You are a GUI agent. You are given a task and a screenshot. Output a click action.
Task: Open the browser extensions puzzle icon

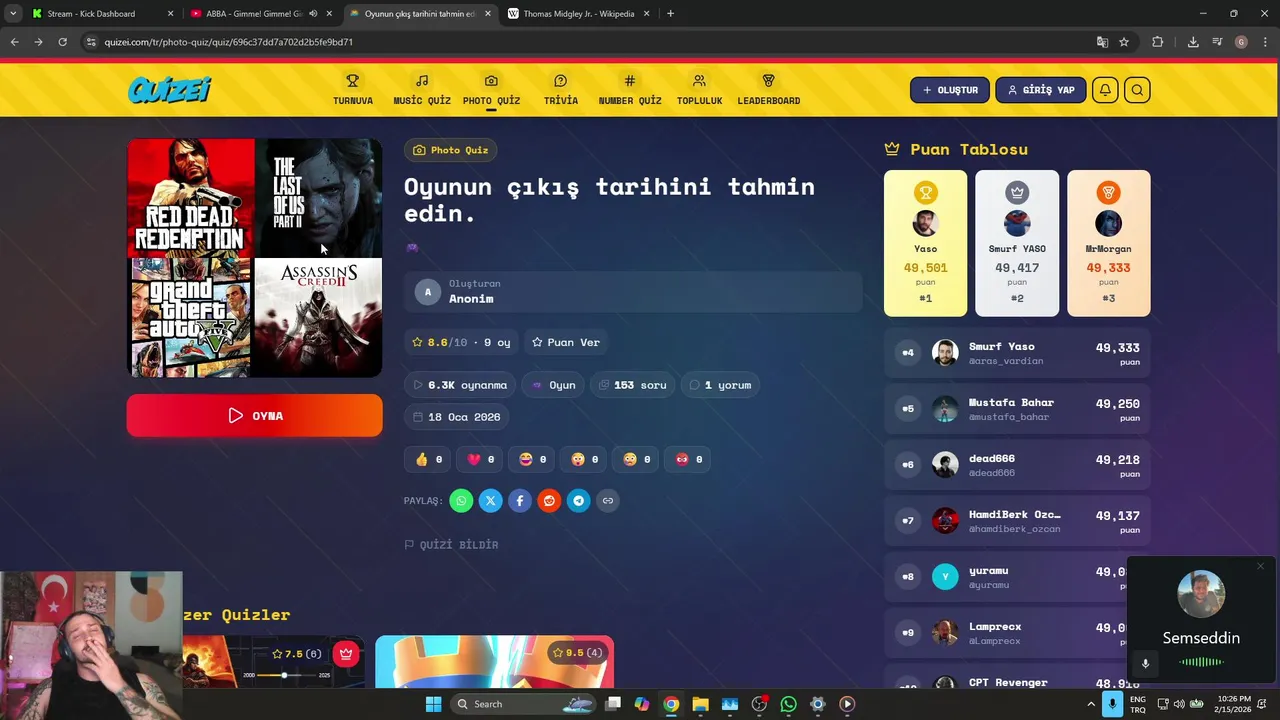(x=1158, y=42)
